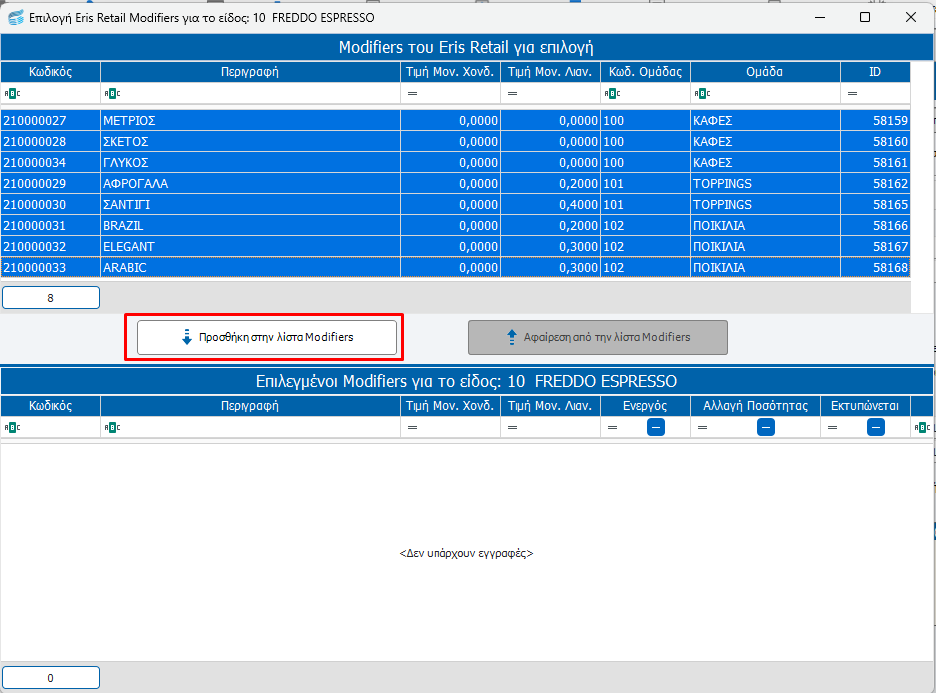
Task: Click the equals filter icon in Ενεργός column
Action: (x=612, y=427)
